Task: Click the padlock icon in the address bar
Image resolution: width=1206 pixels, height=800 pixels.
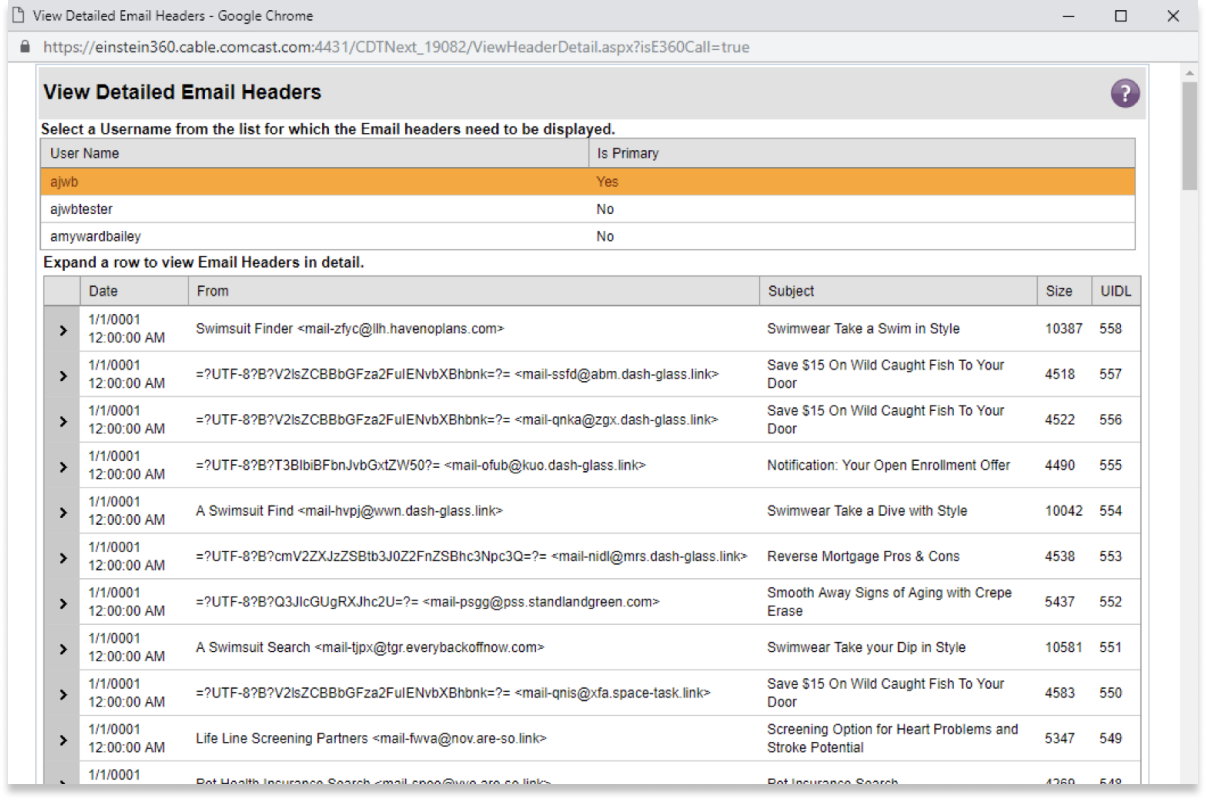Action: (25, 47)
